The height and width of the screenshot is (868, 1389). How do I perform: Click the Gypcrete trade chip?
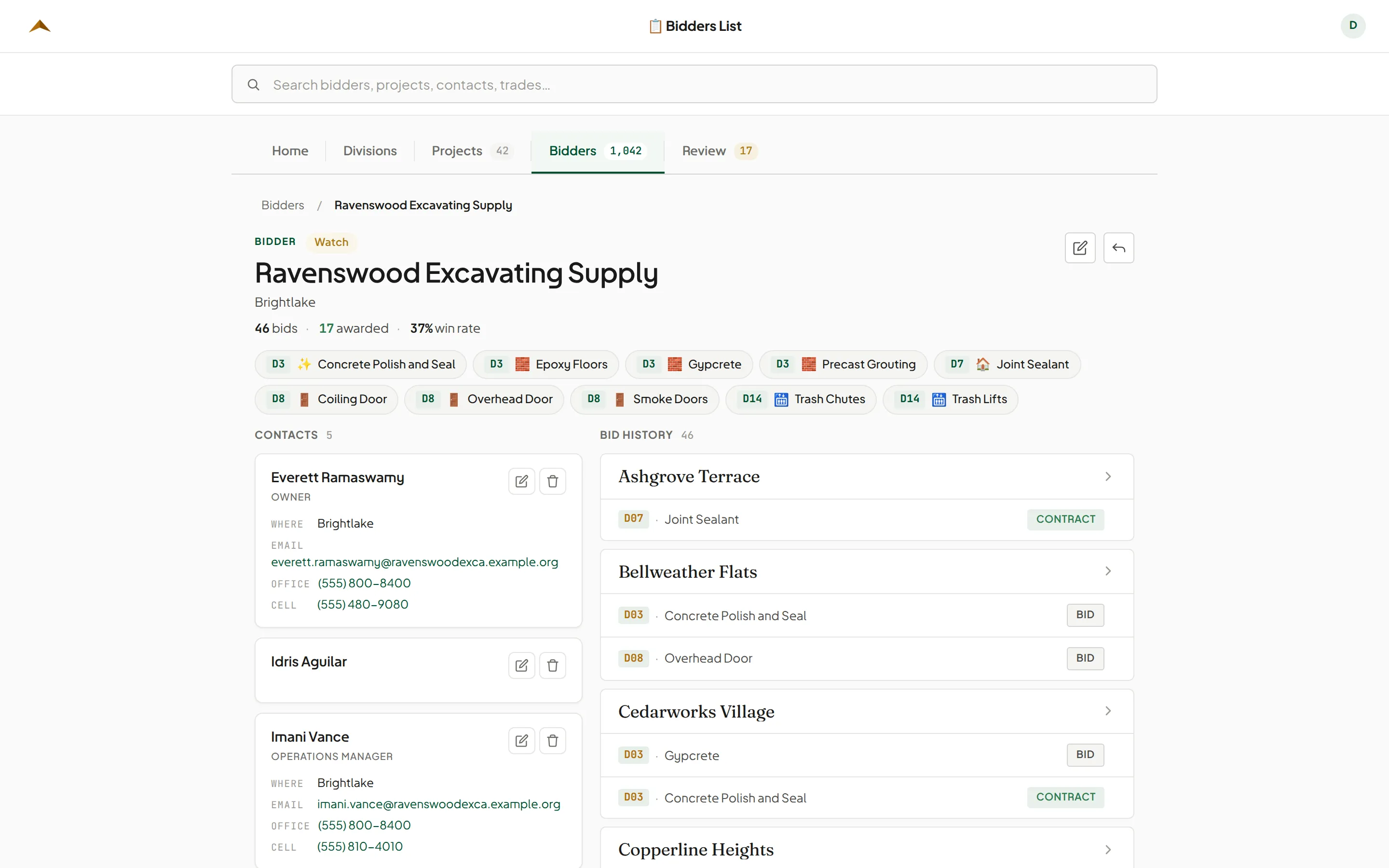point(689,365)
